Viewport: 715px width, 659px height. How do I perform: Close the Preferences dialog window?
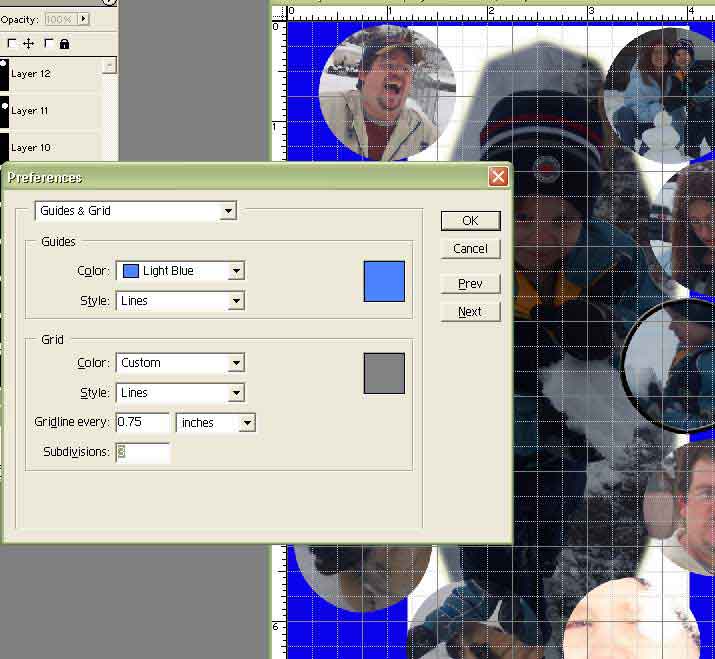coord(498,176)
